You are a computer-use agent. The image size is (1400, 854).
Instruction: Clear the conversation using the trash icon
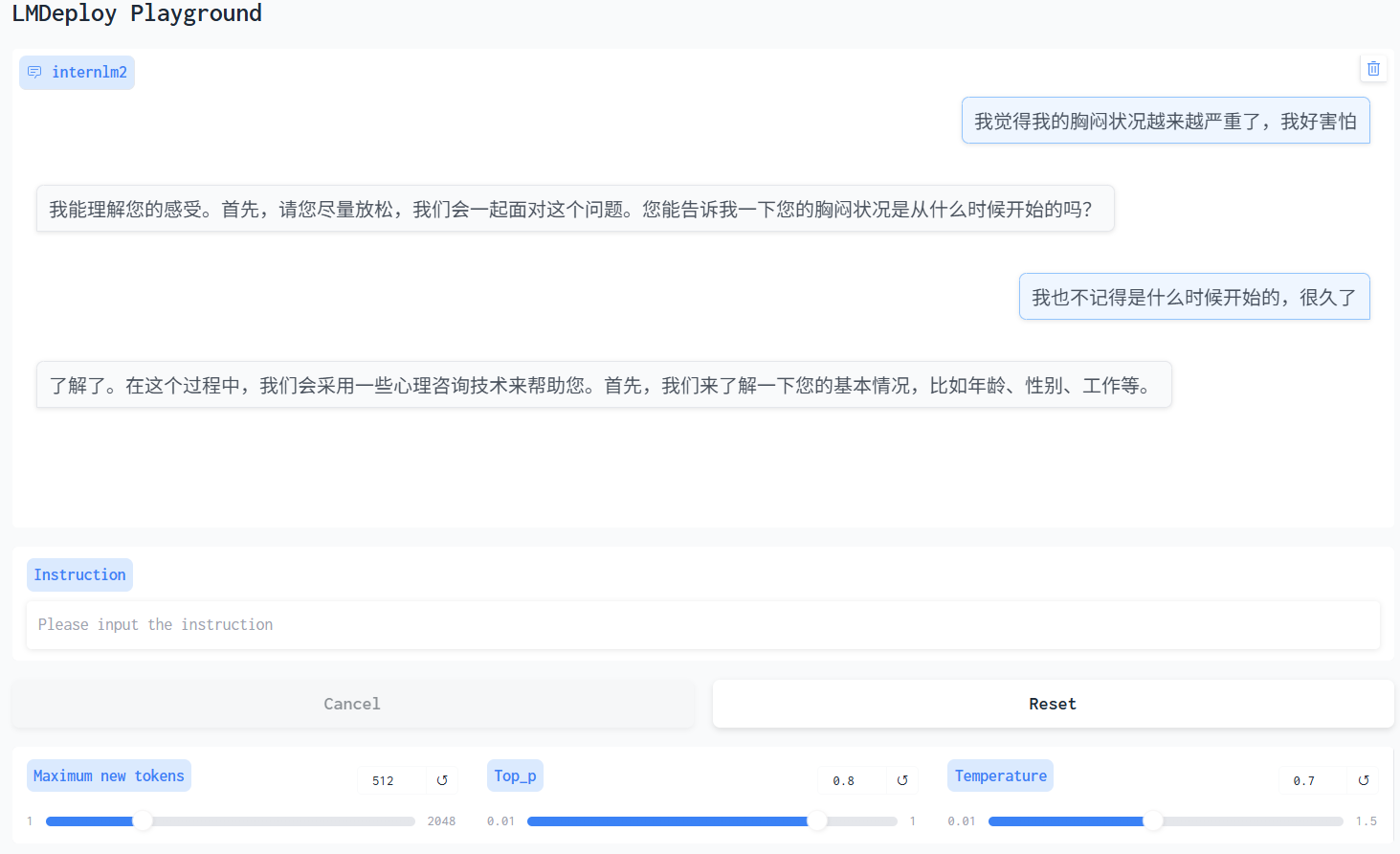[x=1373, y=68]
